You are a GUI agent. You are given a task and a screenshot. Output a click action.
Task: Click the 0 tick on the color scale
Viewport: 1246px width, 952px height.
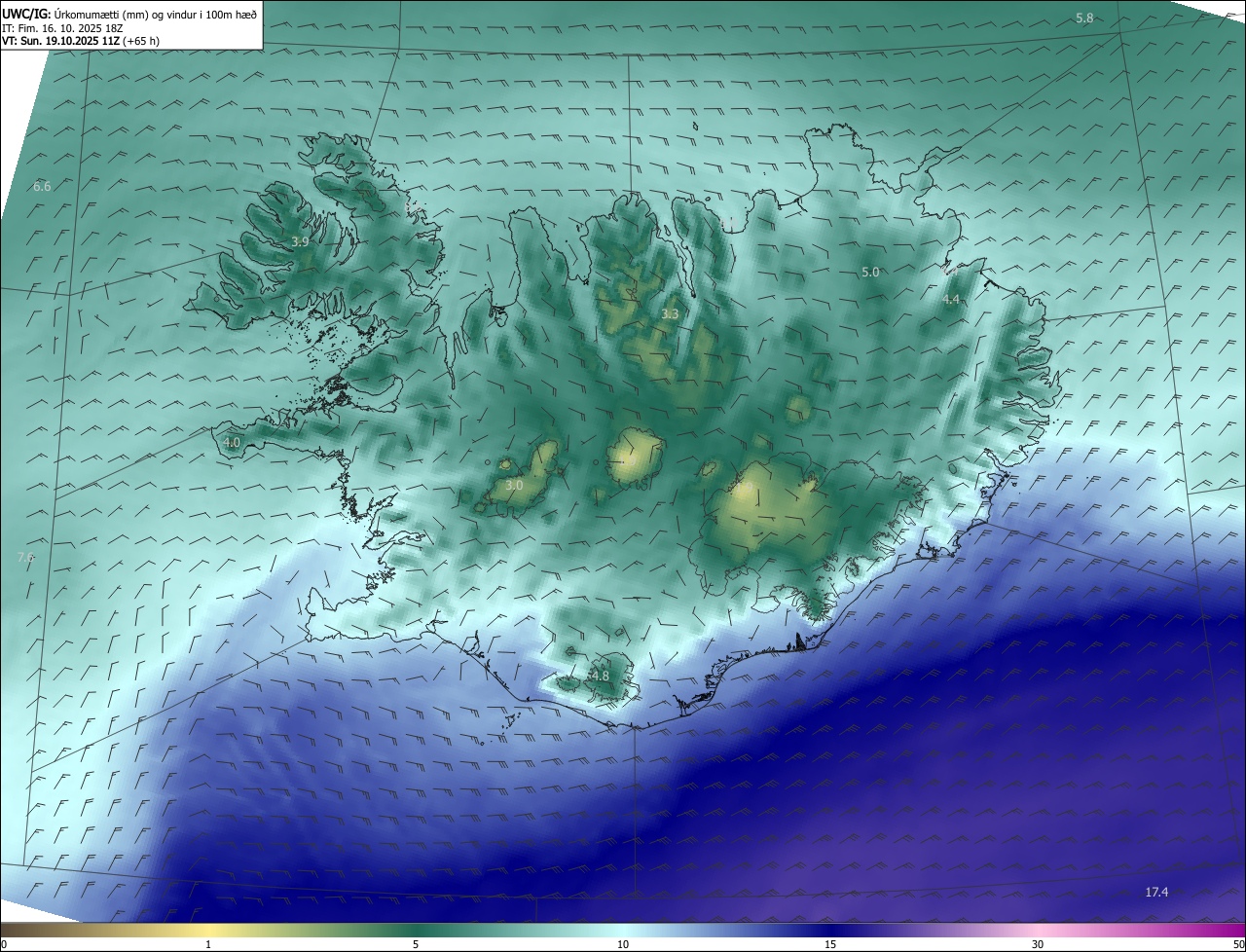click(4, 944)
